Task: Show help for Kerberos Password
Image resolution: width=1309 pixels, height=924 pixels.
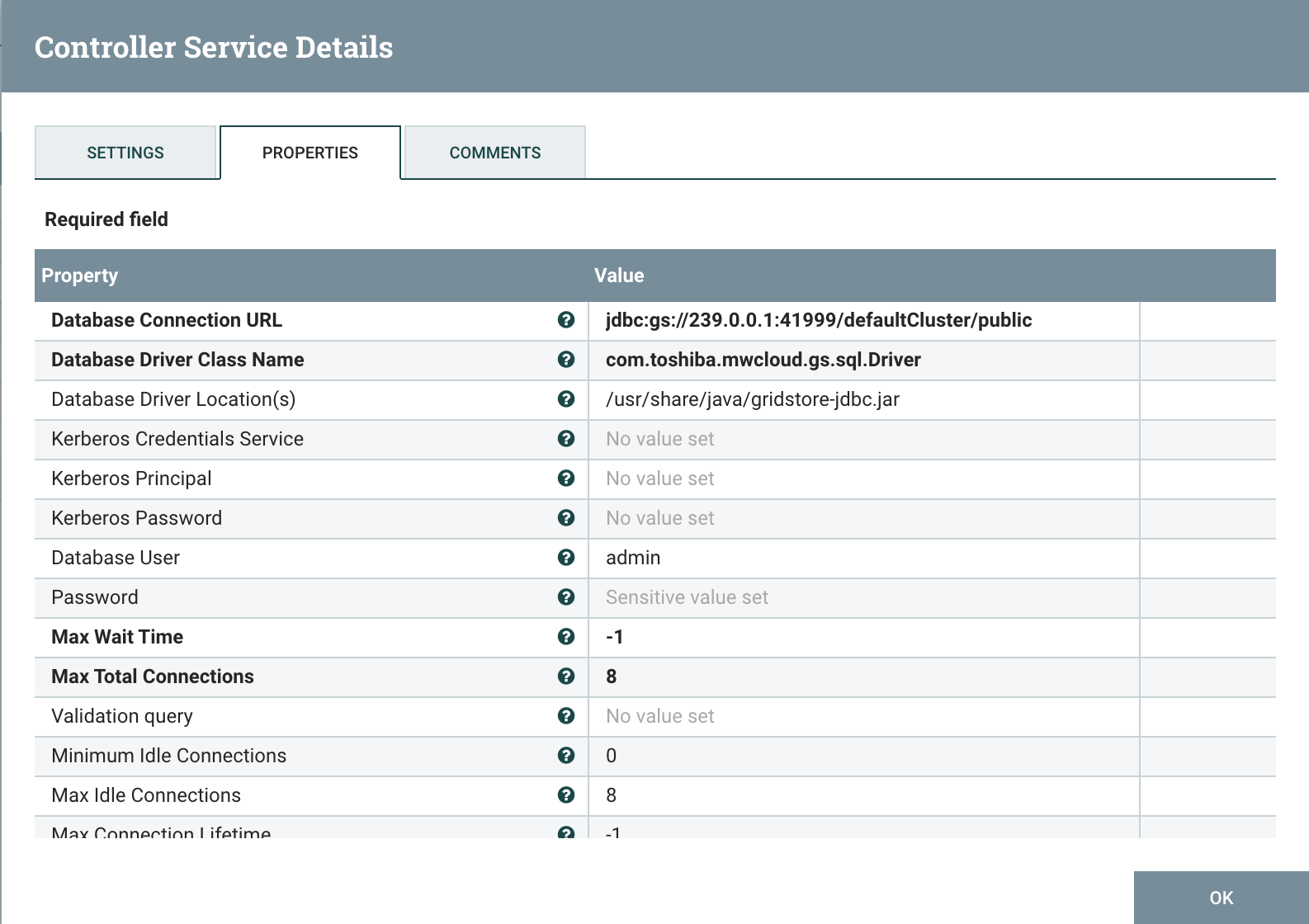Action: (x=566, y=518)
